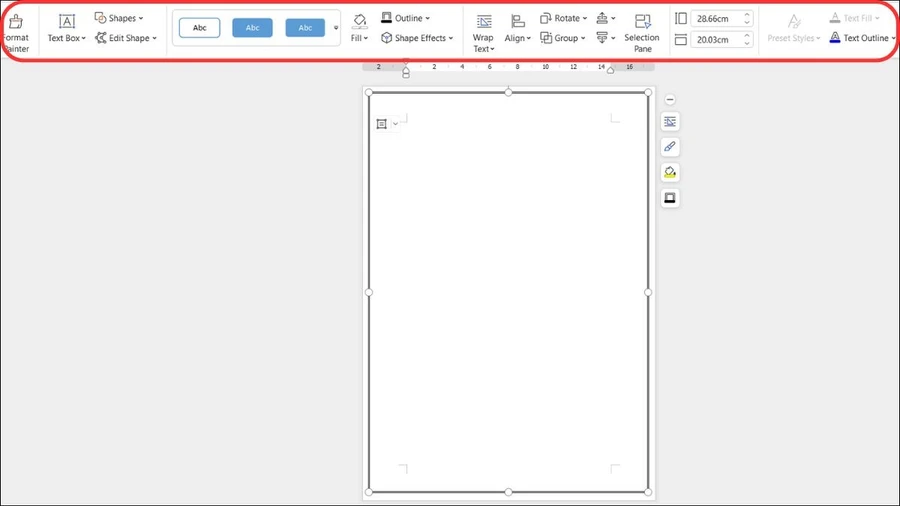
Task: Open the Outline dropdown in ribbon
Action: point(405,18)
